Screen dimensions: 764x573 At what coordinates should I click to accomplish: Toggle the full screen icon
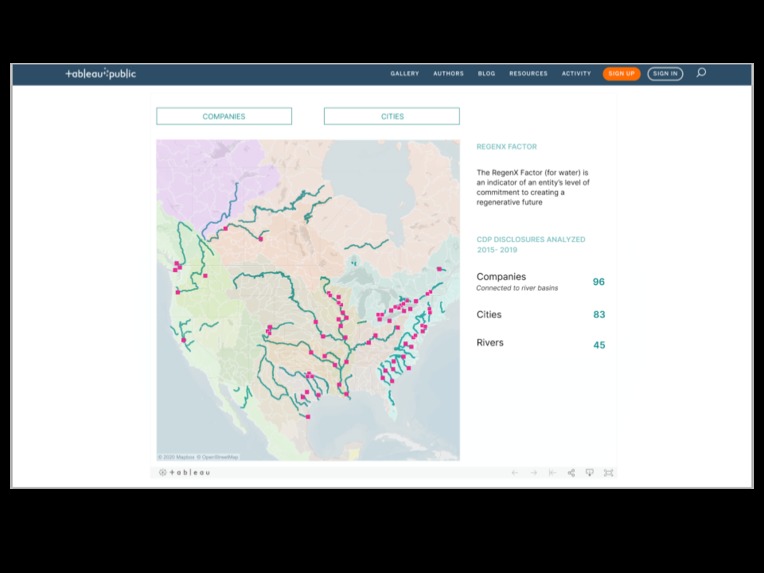click(608, 473)
